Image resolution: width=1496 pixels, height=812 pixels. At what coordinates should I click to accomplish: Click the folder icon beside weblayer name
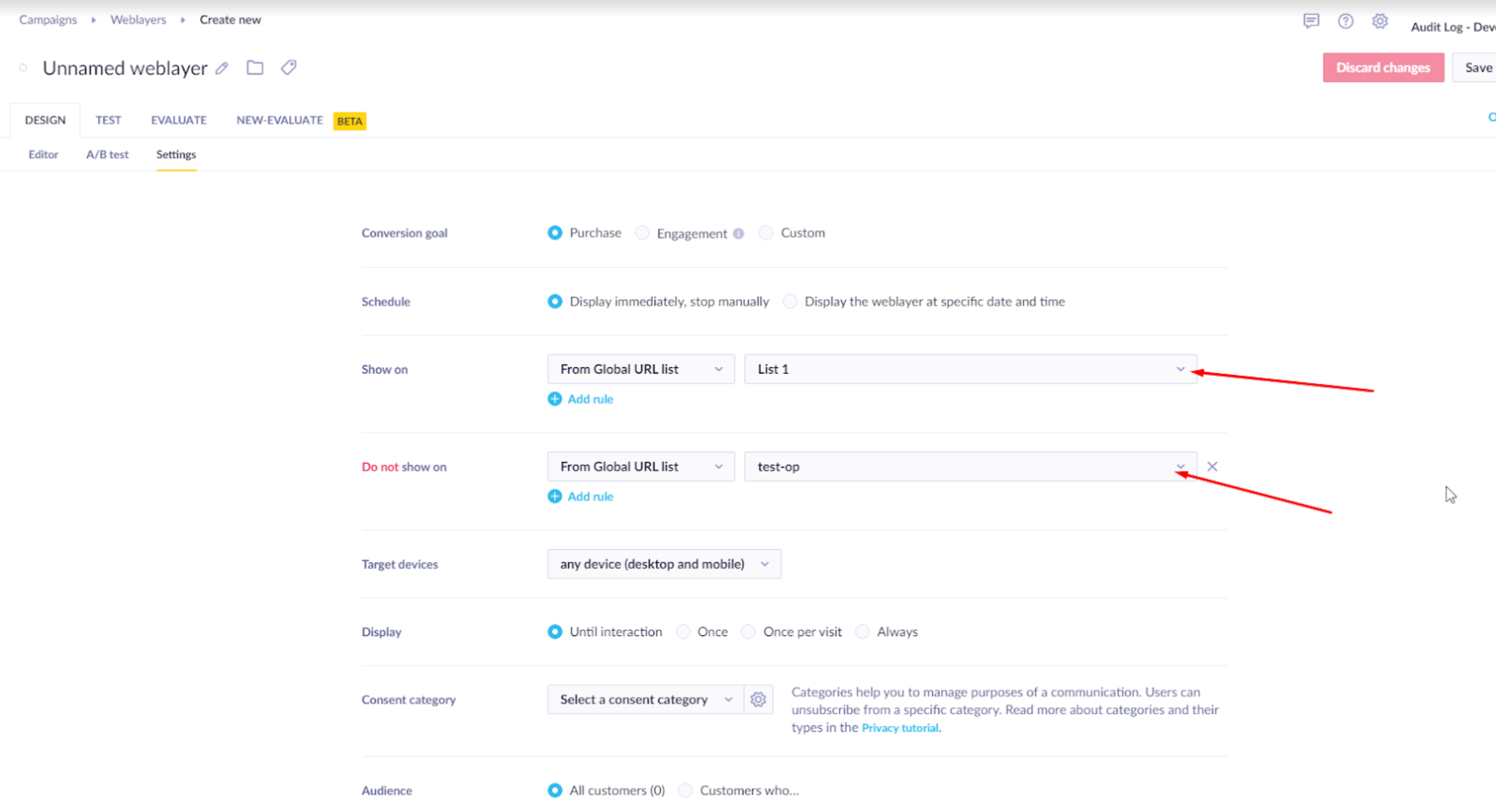click(255, 68)
